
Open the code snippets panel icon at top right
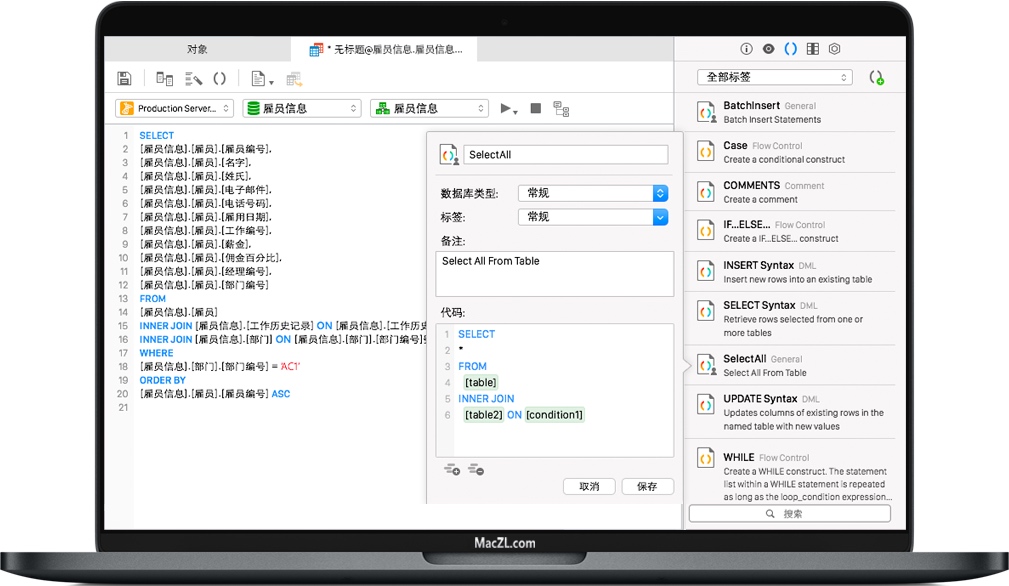point(792,47)
